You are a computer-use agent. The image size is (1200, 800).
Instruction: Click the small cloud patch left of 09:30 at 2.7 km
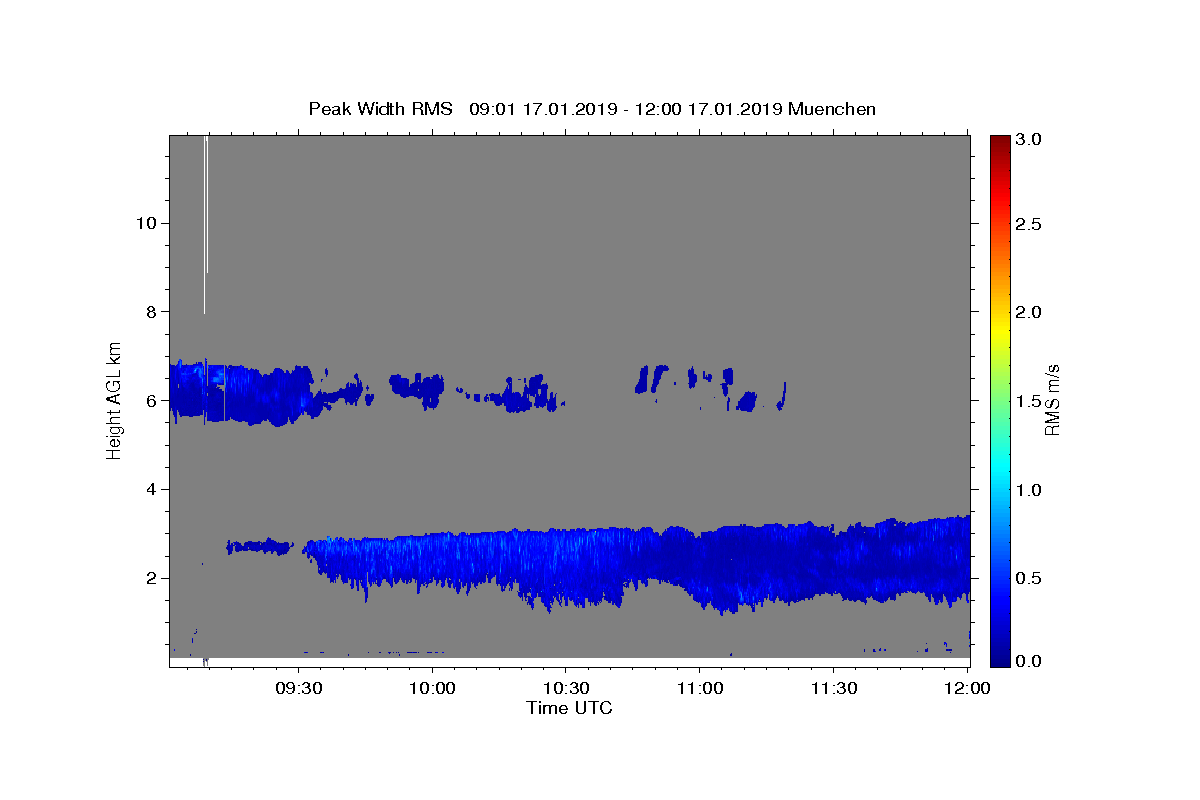(x=259, y=546)
